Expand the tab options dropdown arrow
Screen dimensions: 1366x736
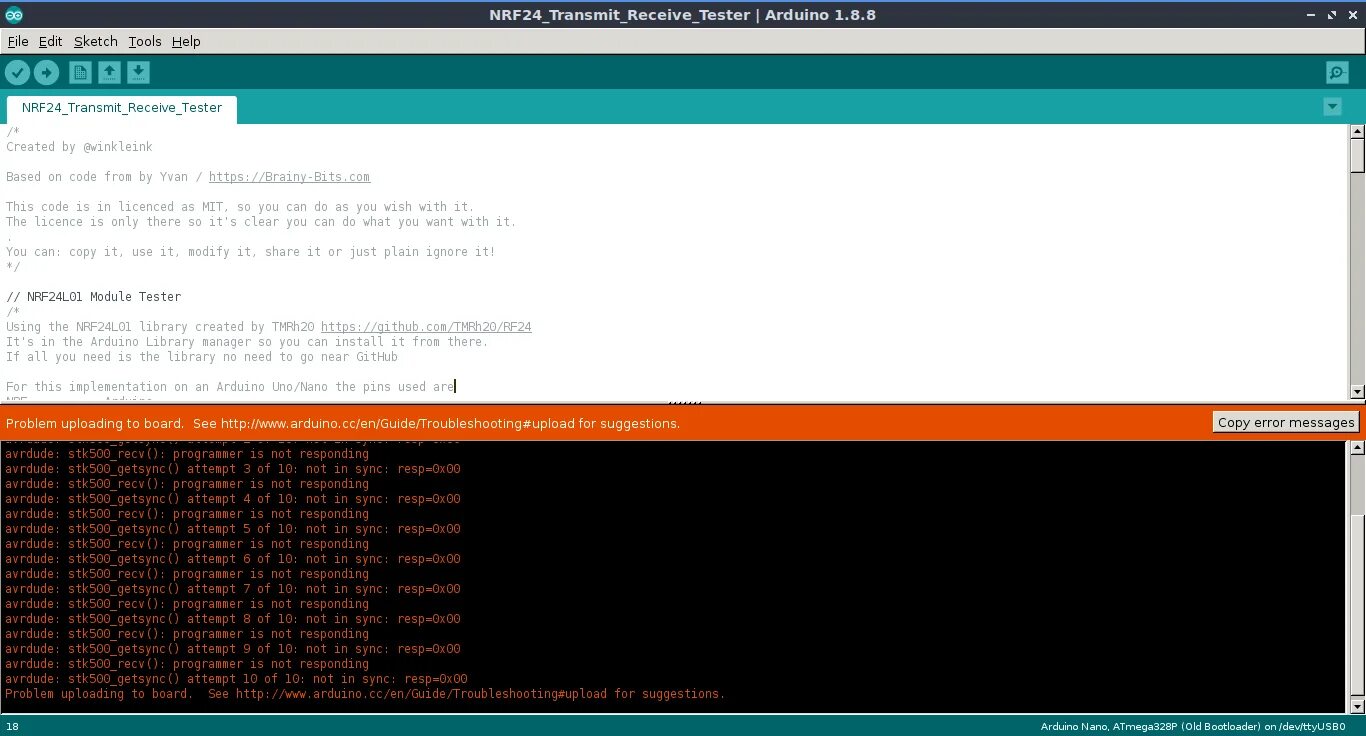click(x=1331, y=107)
